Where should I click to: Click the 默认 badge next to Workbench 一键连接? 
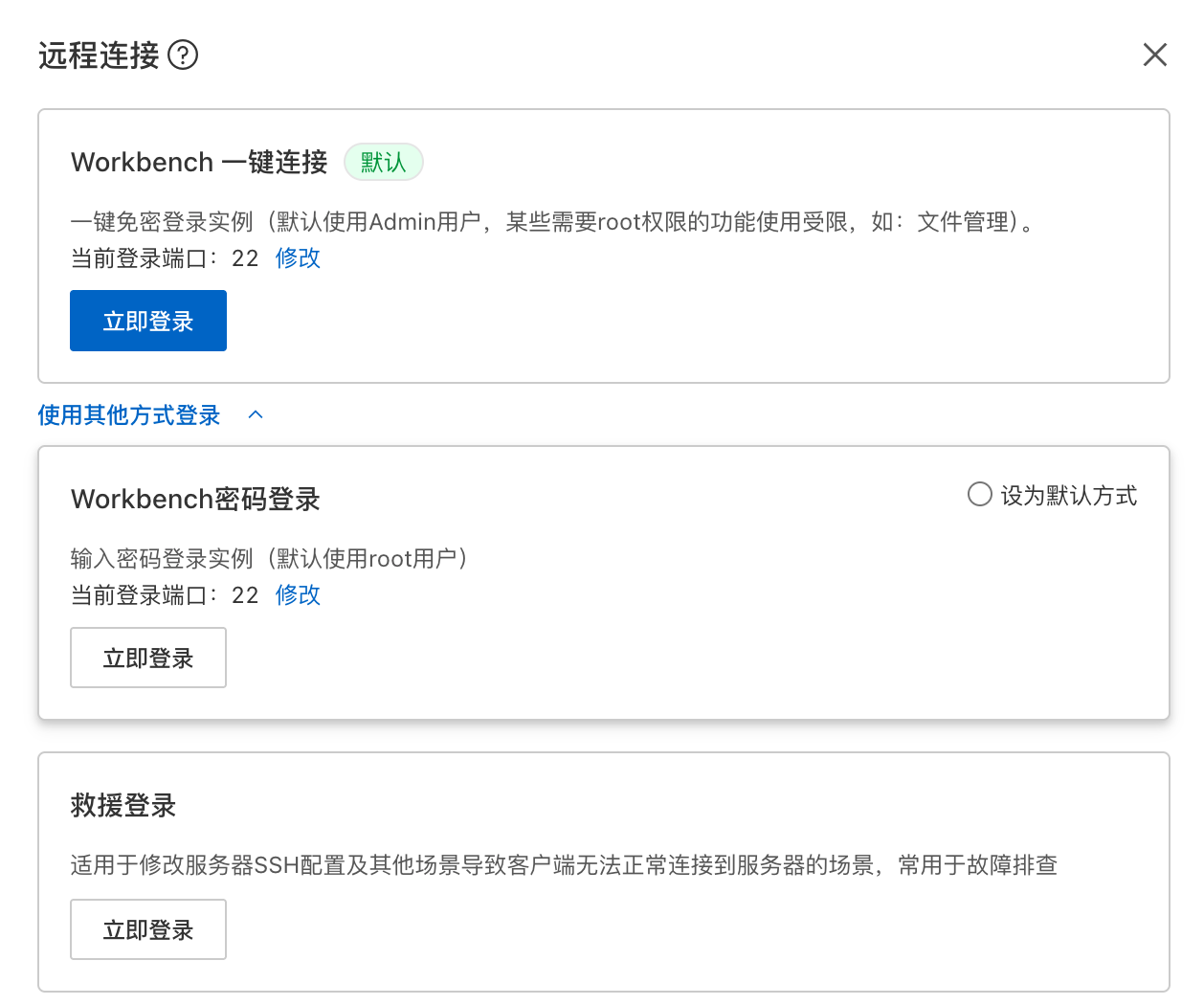coord(383,162)
